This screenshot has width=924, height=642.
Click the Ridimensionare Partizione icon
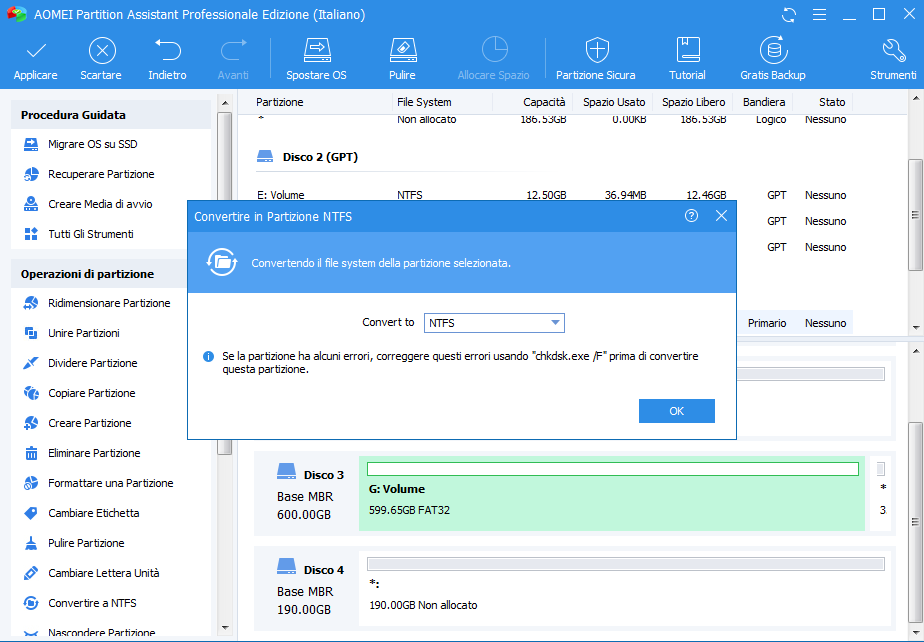pyautogui.click(x=31, y=303)
